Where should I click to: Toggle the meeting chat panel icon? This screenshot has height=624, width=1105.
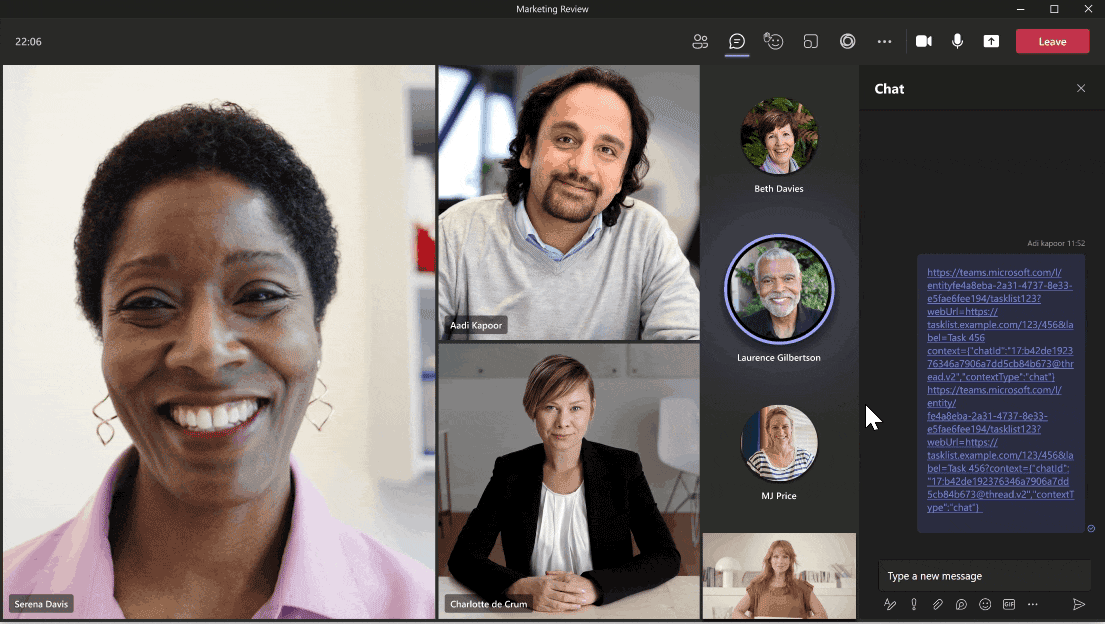(736, 42)
